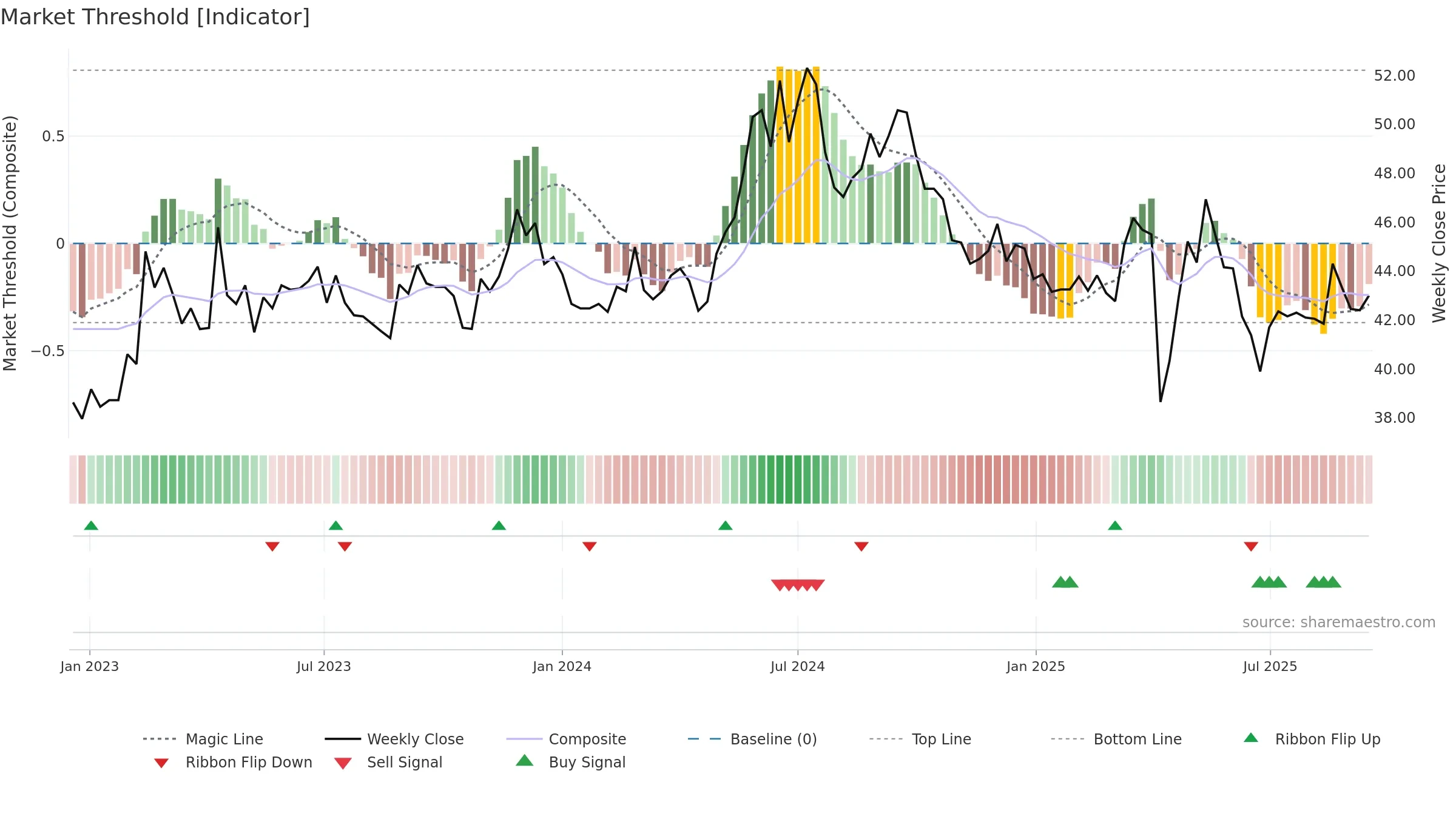The width and height of the screenshot is (1456, 819).
Task: Click the ribbon flip up marker near Mar 2025
Action: point(1114,525)
